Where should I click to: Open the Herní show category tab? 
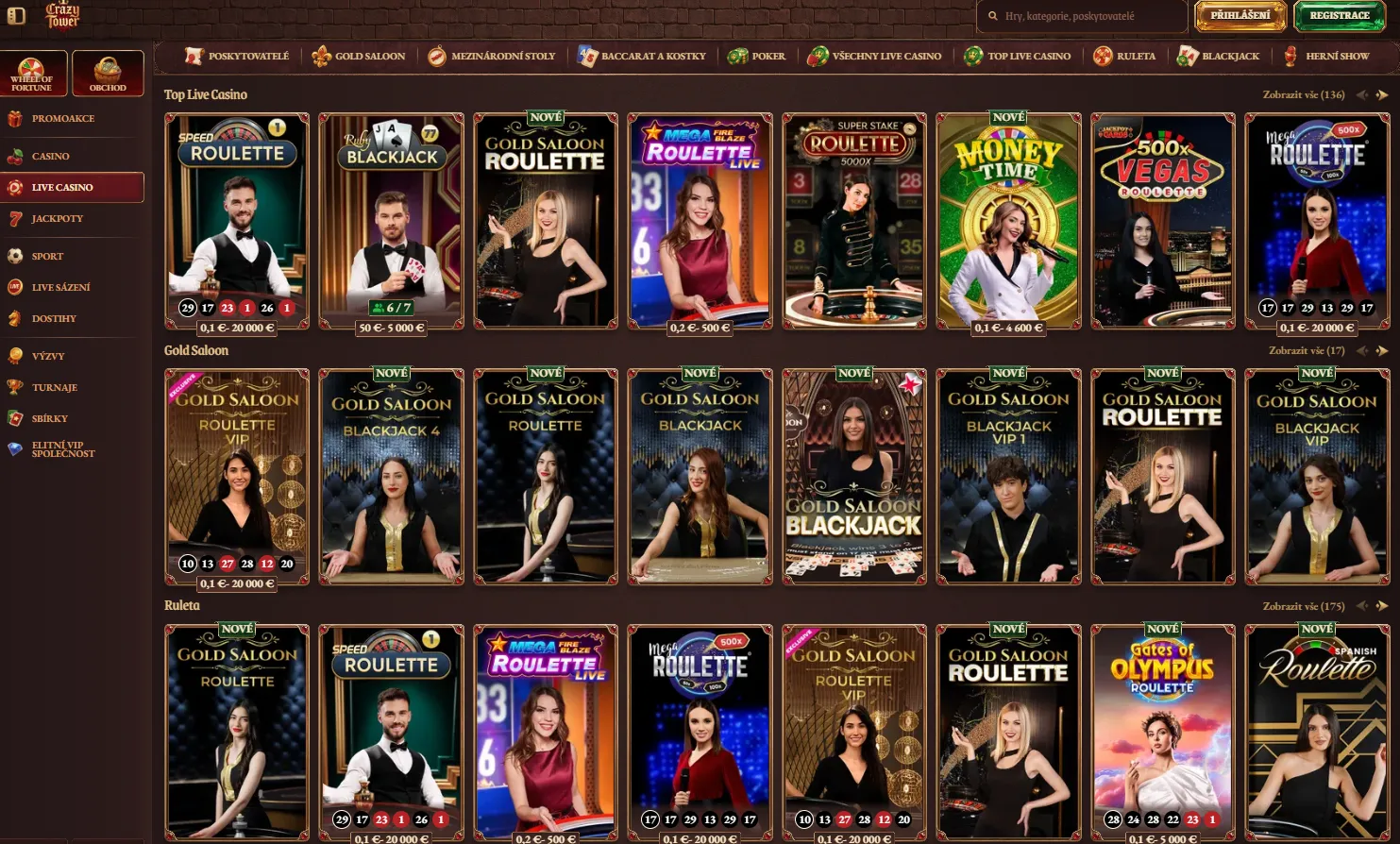click(1326, 56)
